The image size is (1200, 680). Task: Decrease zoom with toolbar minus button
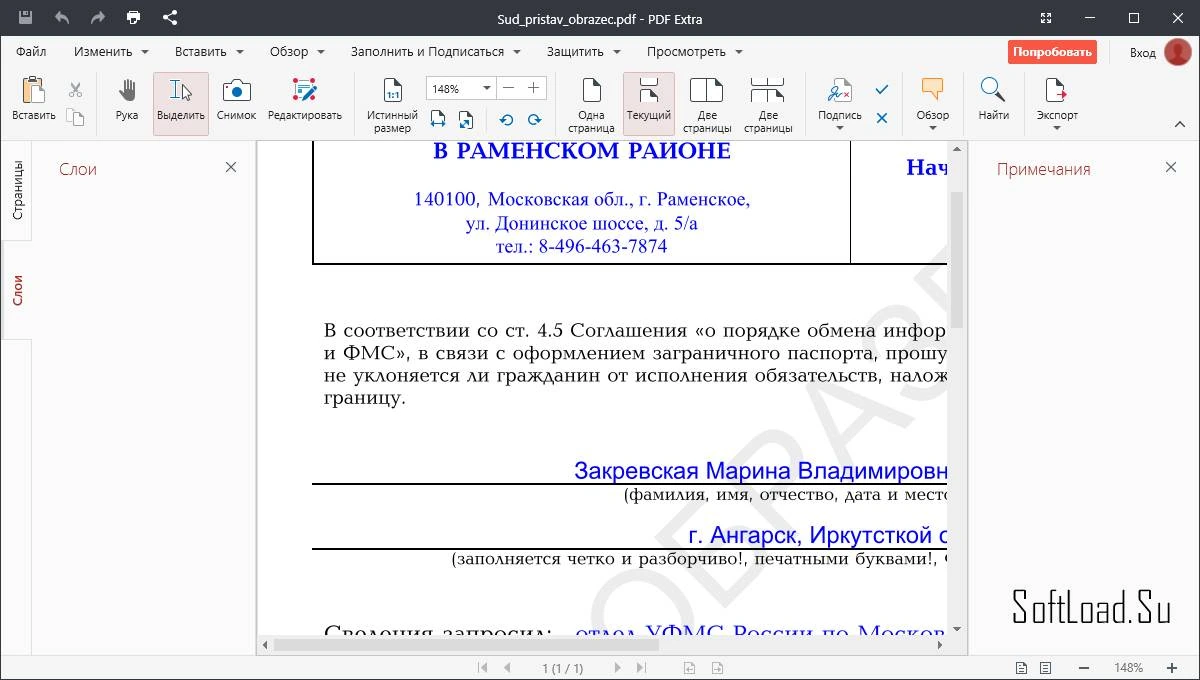point(509,88)
